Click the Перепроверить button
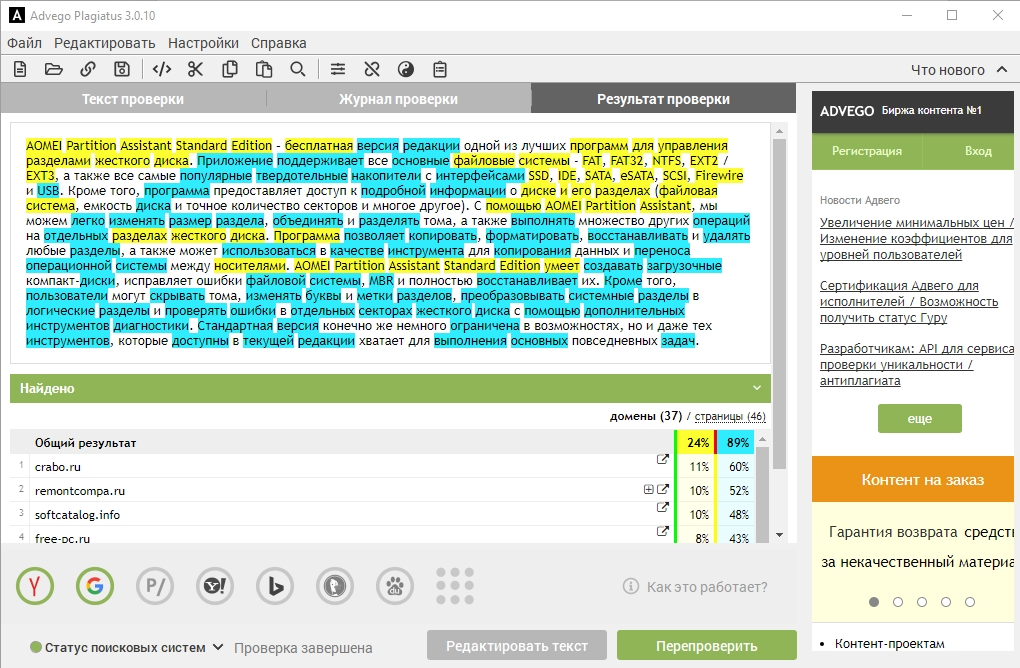The width and height of the screenshot is (1020, 668). coord(706,646)
